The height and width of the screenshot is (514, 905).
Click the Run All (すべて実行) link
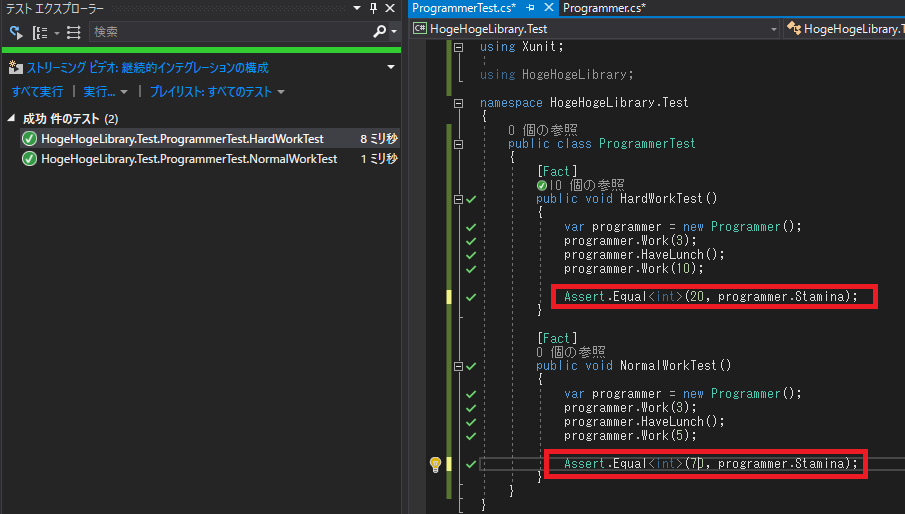[38, 92]
